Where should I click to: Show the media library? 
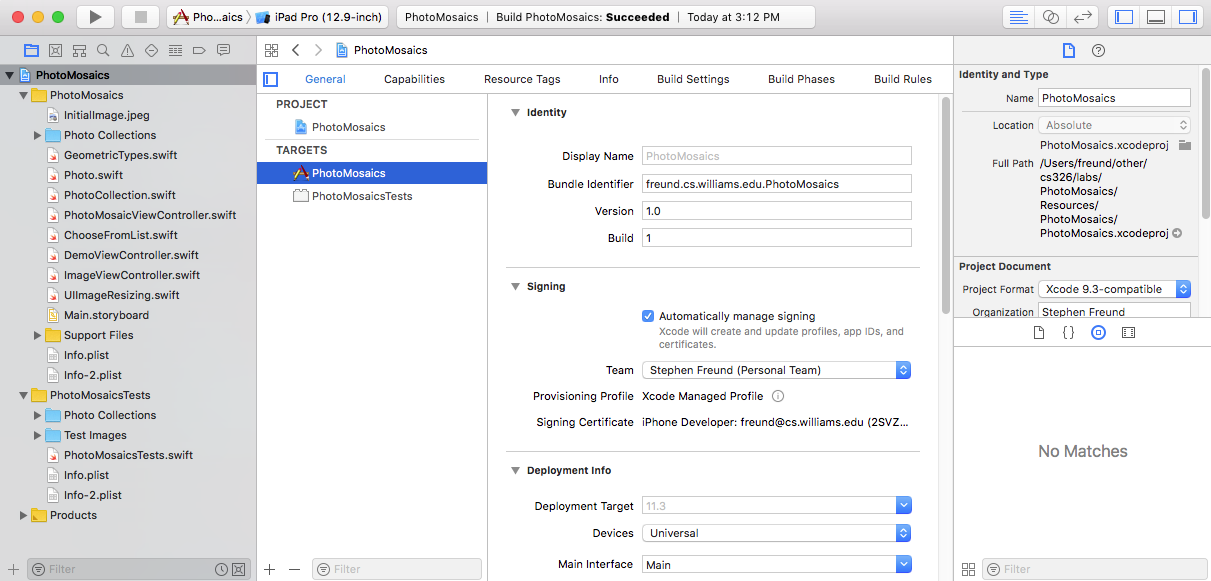[x=1128, y=333]
